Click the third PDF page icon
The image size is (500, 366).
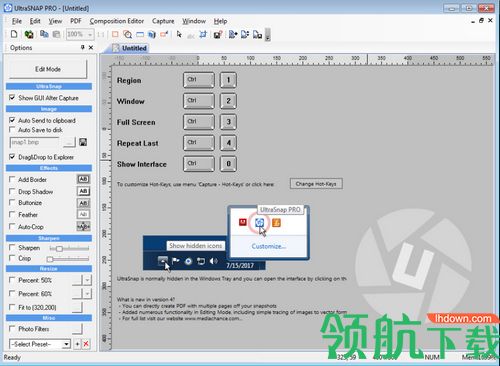click(x=257, y=34)
